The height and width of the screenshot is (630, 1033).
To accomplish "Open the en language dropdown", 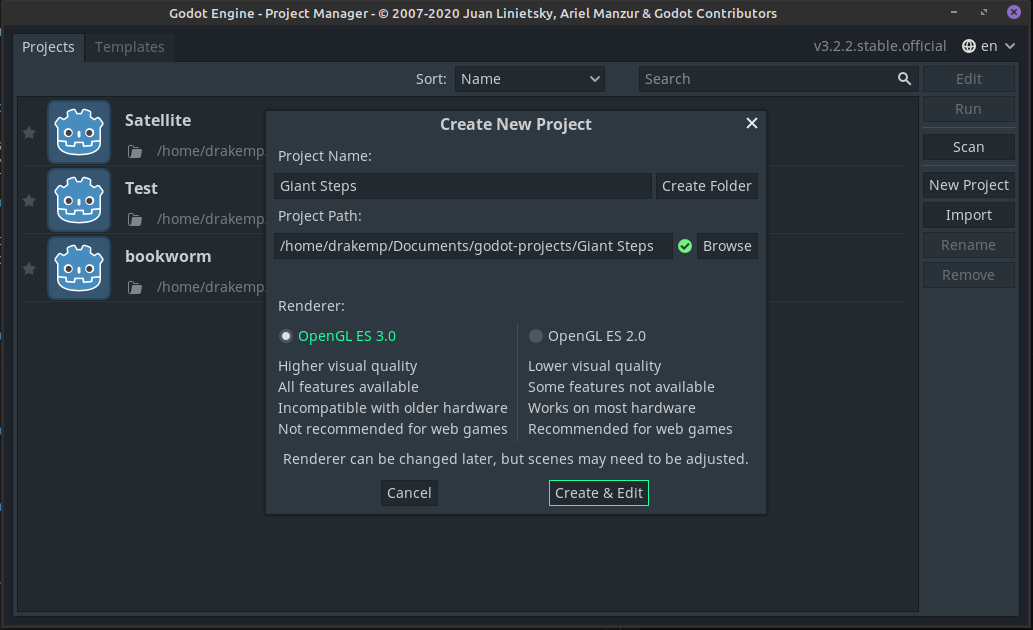I will pos(989,46).
